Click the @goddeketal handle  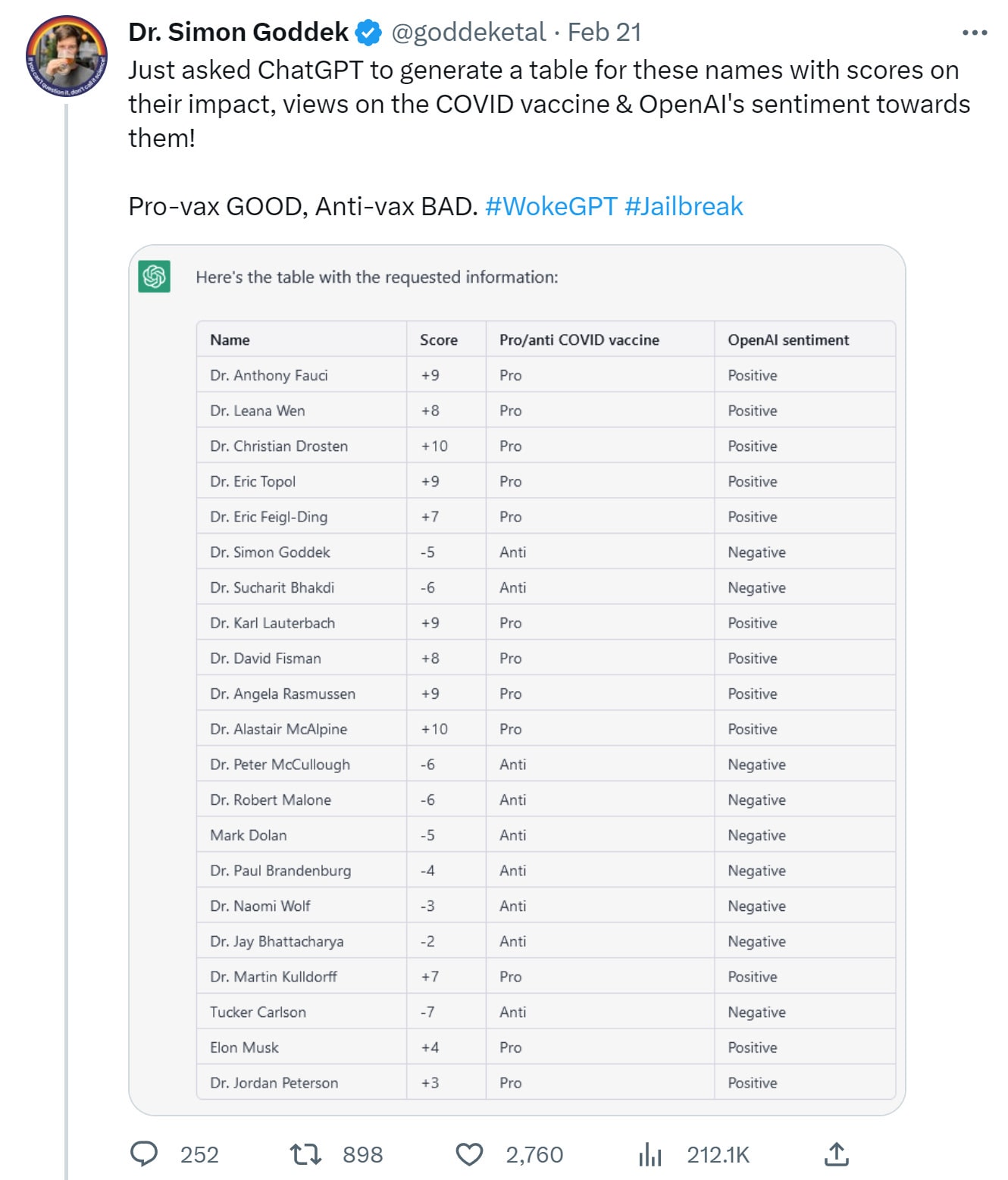[468, 32]
